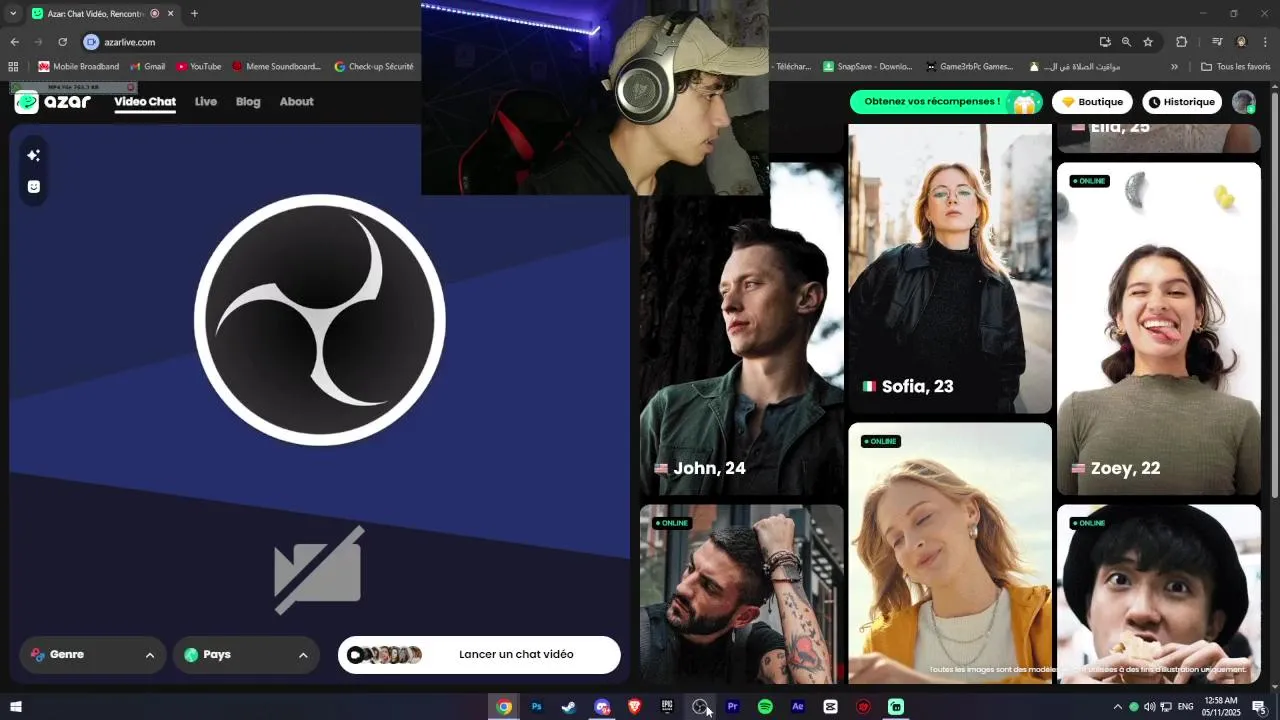Open the Meme Soundboard bookmark
The height and width of the screenshot is (720, 1280).
click(x=277, y=67)
